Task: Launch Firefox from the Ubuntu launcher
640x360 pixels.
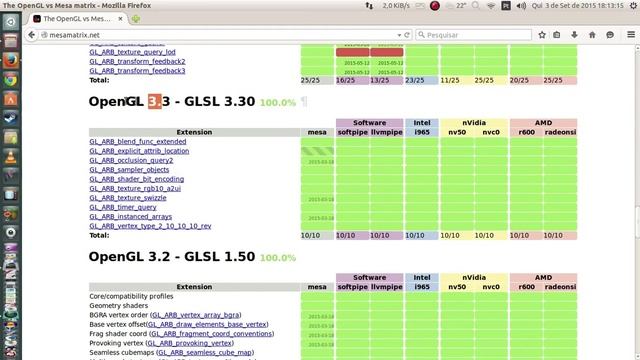Action: (11, 61)
